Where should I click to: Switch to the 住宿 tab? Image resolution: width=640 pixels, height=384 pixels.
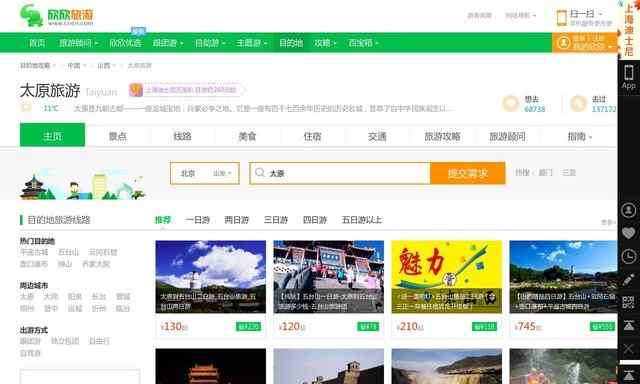click(x=312, y=136)
